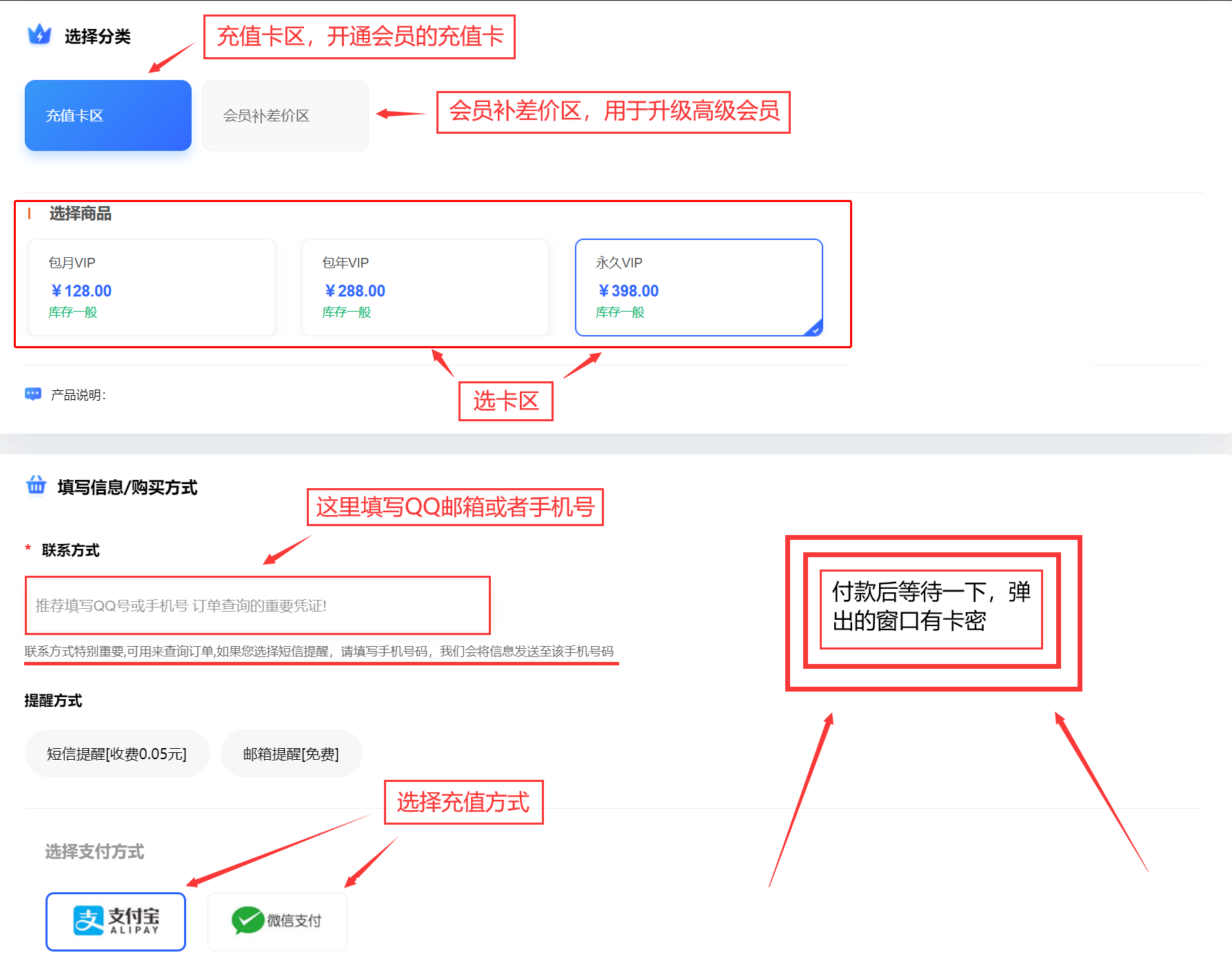Click the selected checkmark corner on 永久VIP

(814, 329)
